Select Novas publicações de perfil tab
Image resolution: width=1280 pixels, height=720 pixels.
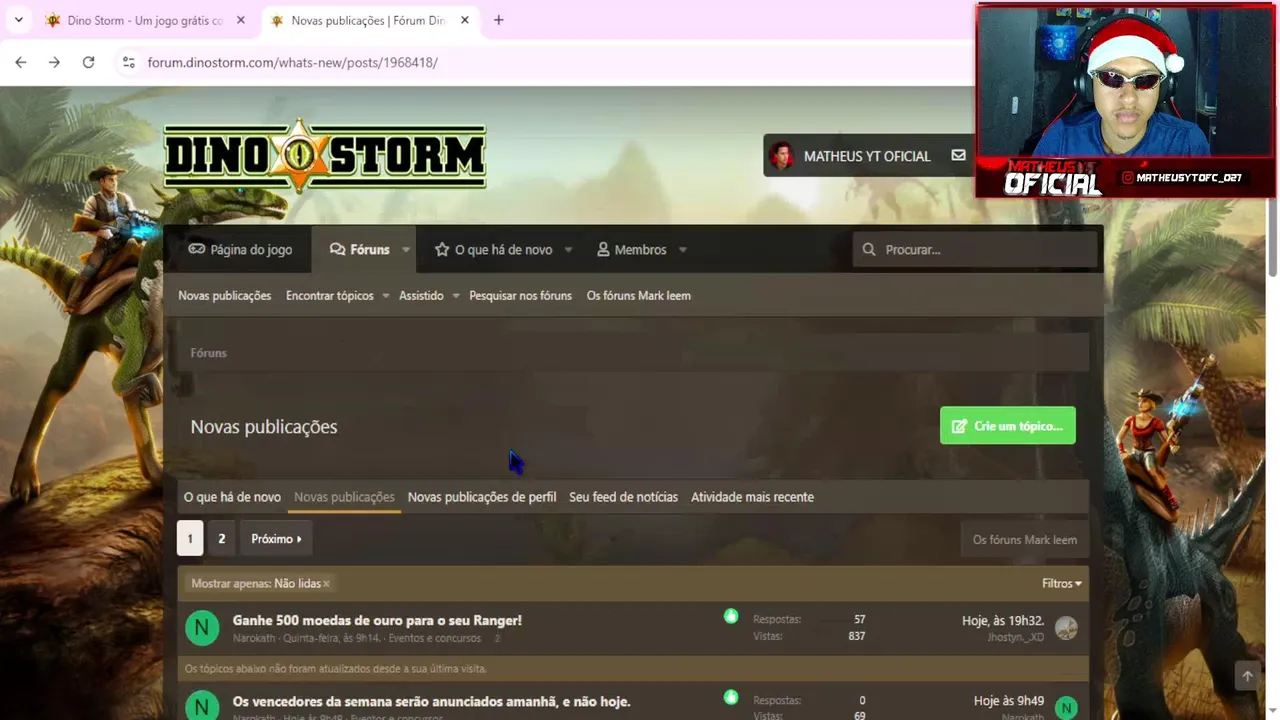click(482, 497)
